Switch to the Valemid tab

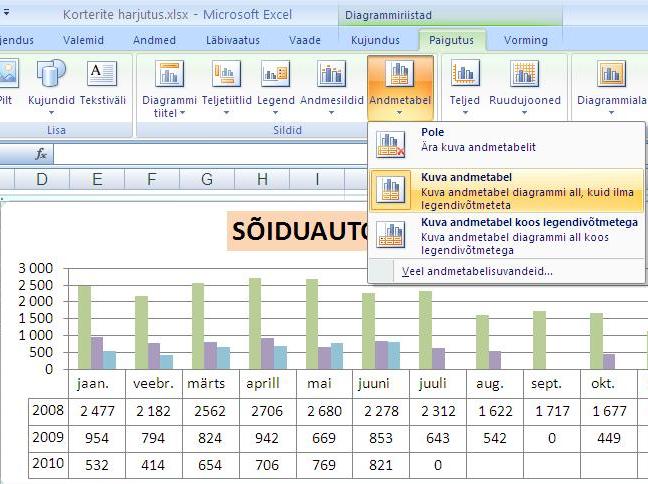point(83,40)
